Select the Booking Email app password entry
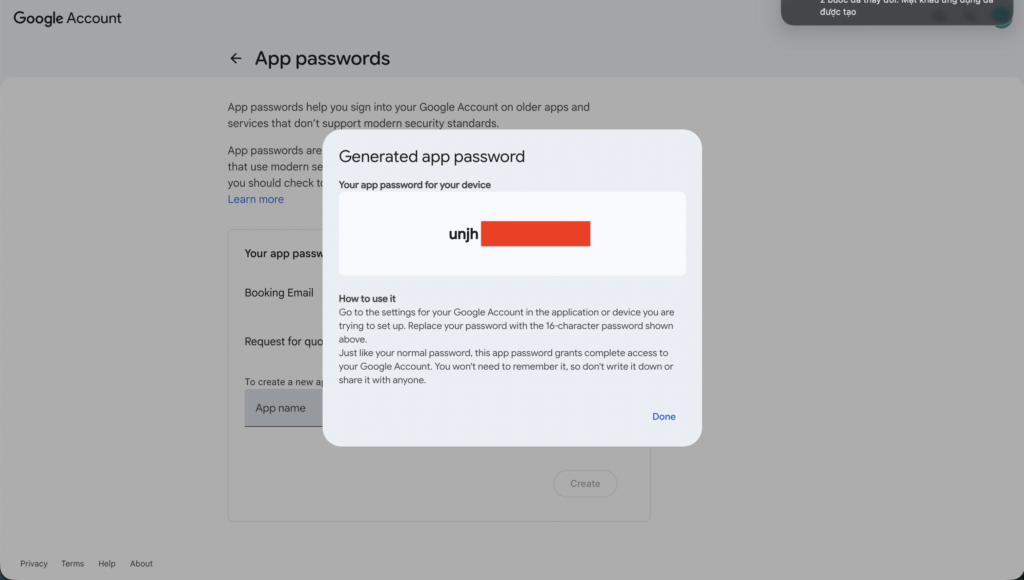Image resolution: width=1024 pixels, height=580 pixels. pos(279,293)
